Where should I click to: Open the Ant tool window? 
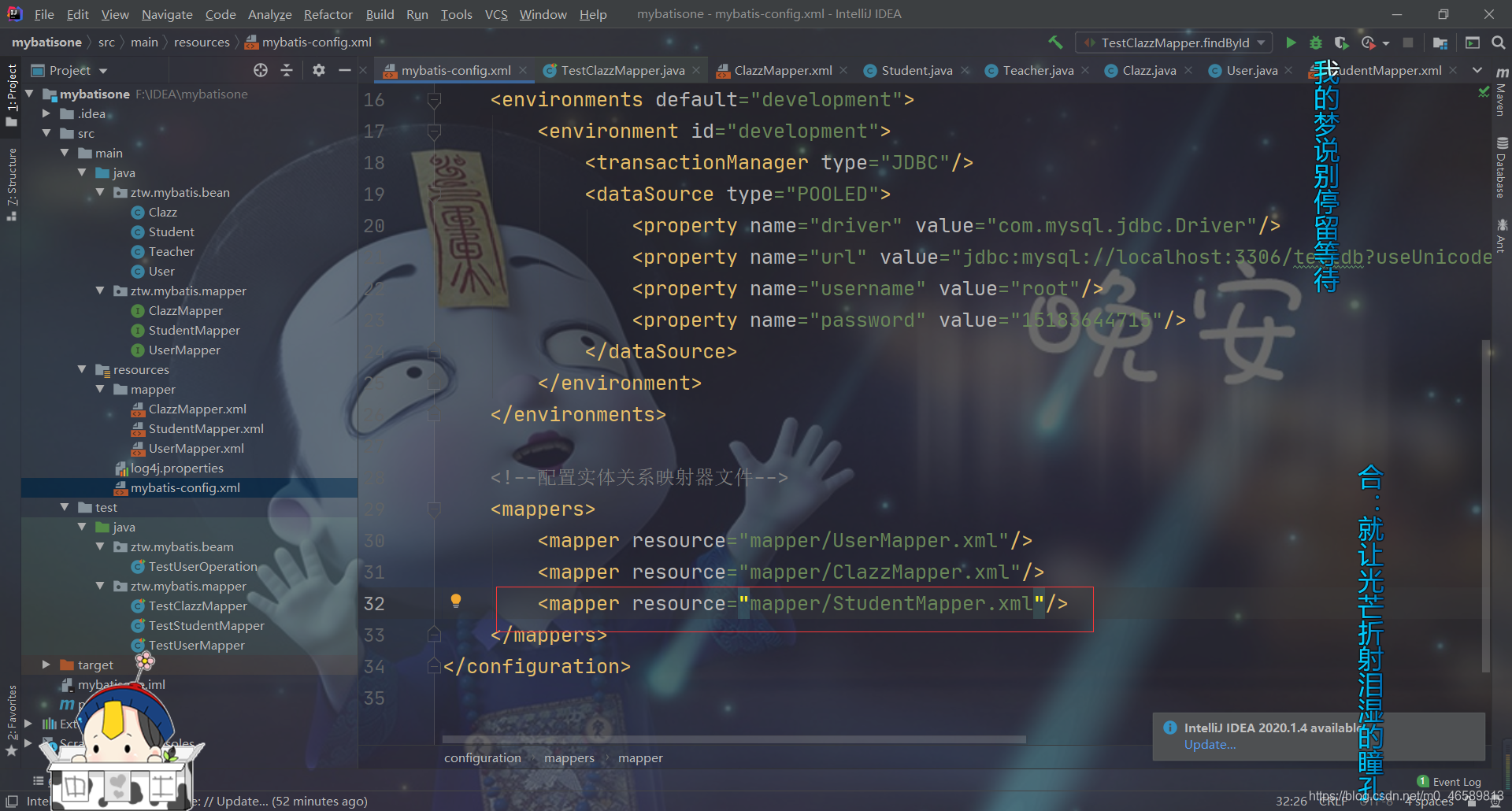[x=1502, y=236]
